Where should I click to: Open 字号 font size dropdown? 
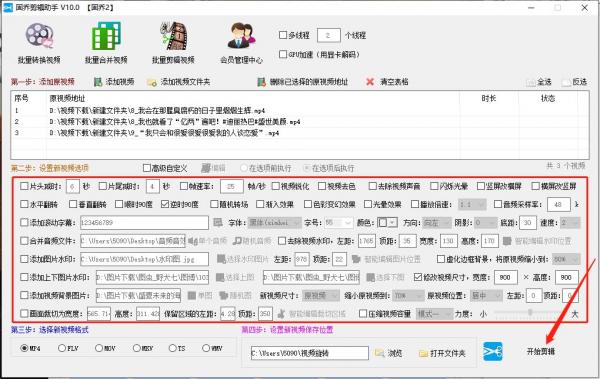point(338,222)
